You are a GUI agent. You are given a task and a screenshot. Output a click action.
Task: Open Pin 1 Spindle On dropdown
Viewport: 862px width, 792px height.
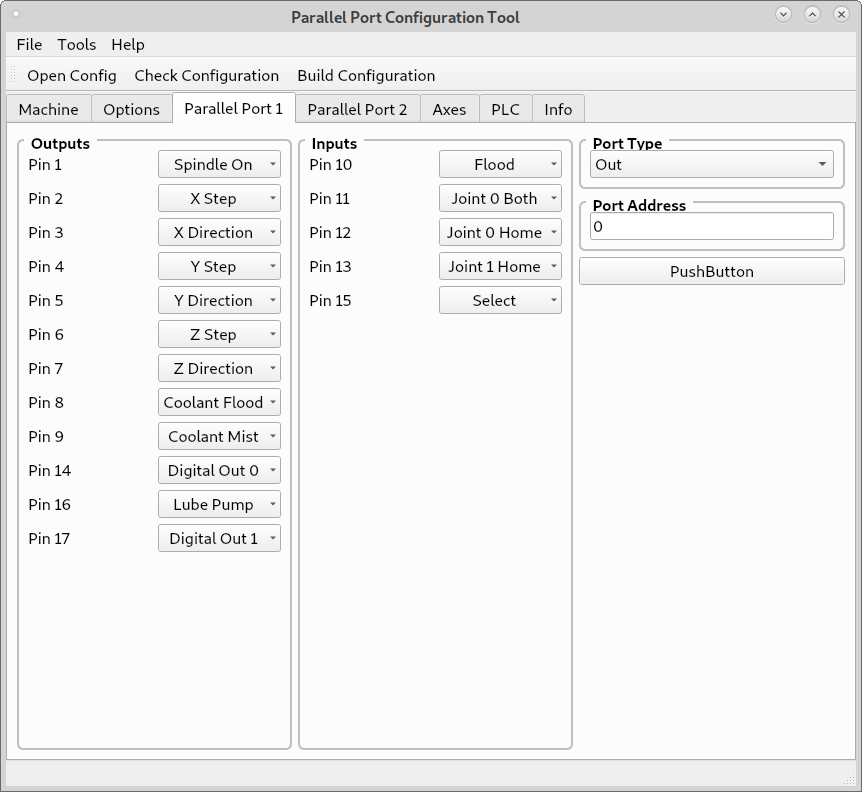(219, 164)
